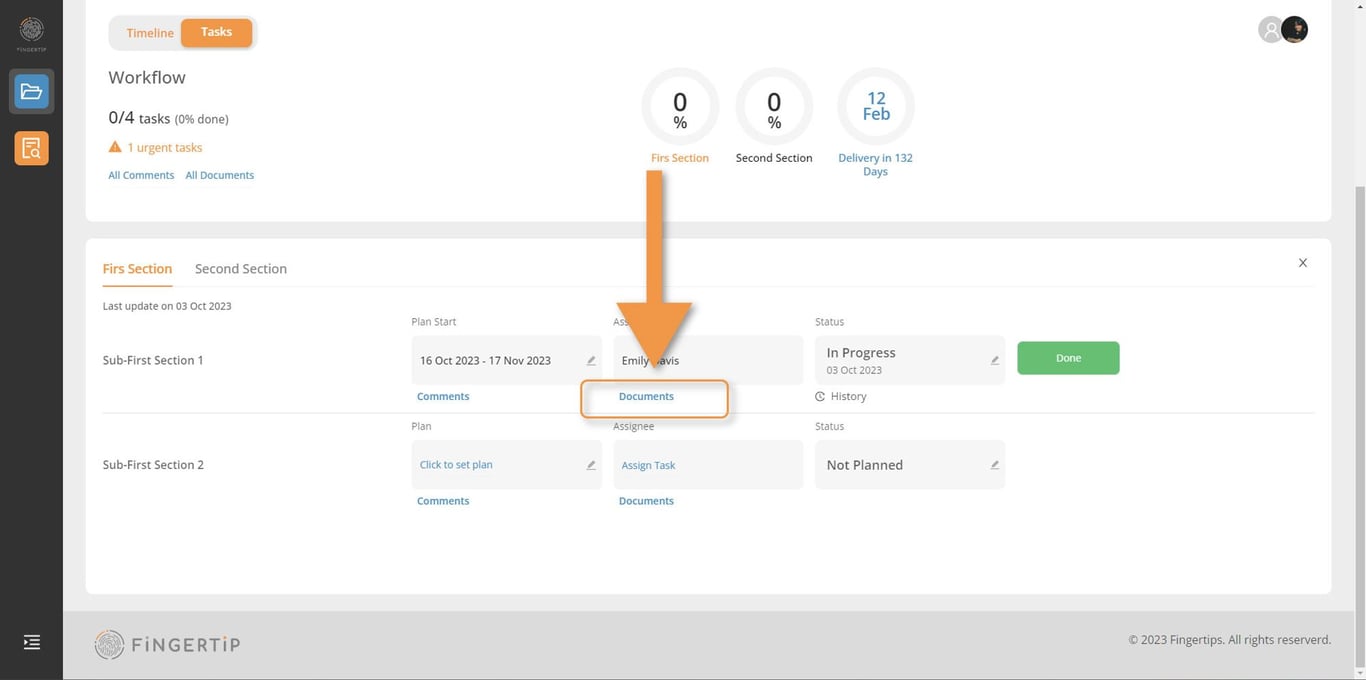1366x680 pixels.
Task: Open the In Progress status field
Action: 910,360
